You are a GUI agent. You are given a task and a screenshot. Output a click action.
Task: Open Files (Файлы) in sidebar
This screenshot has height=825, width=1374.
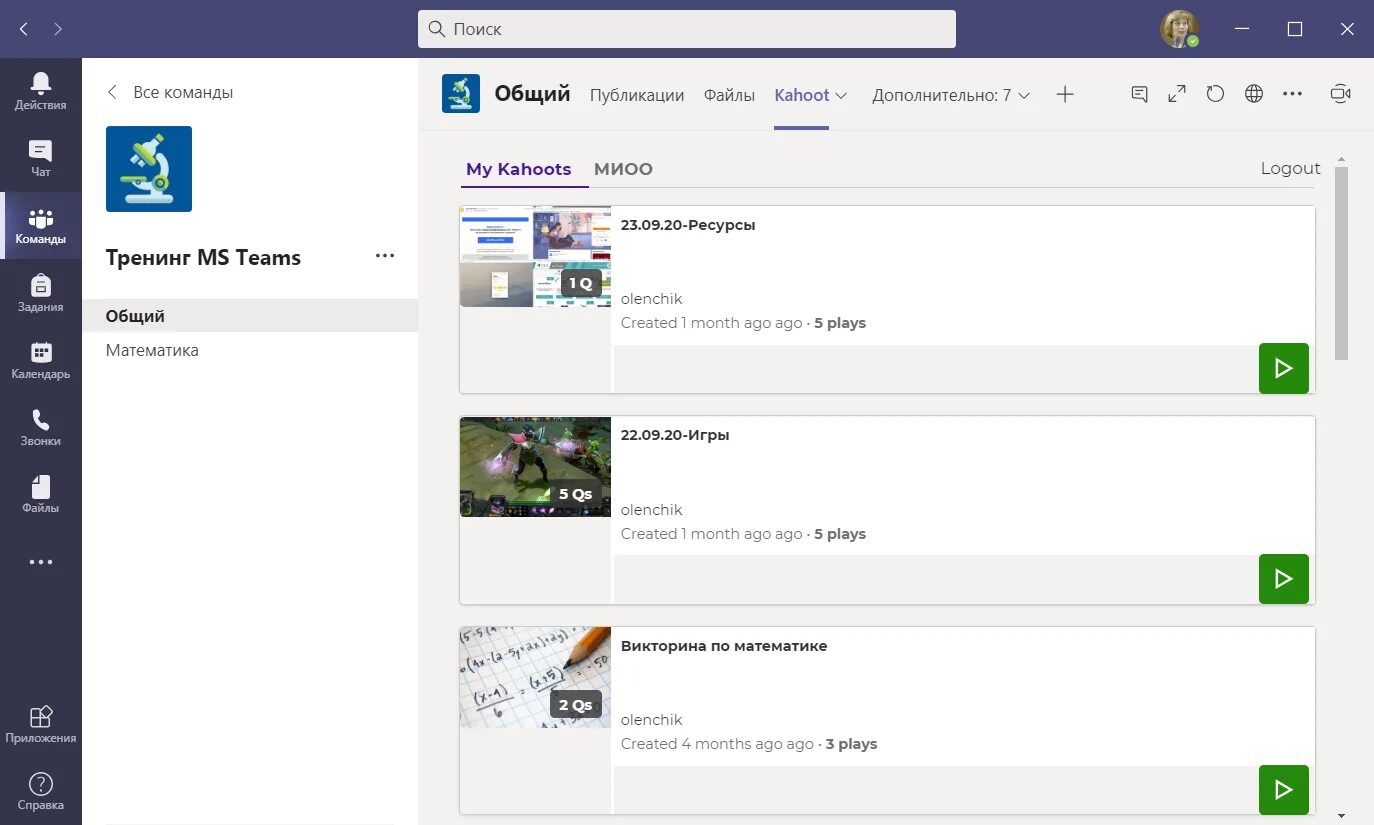point(41,494)
